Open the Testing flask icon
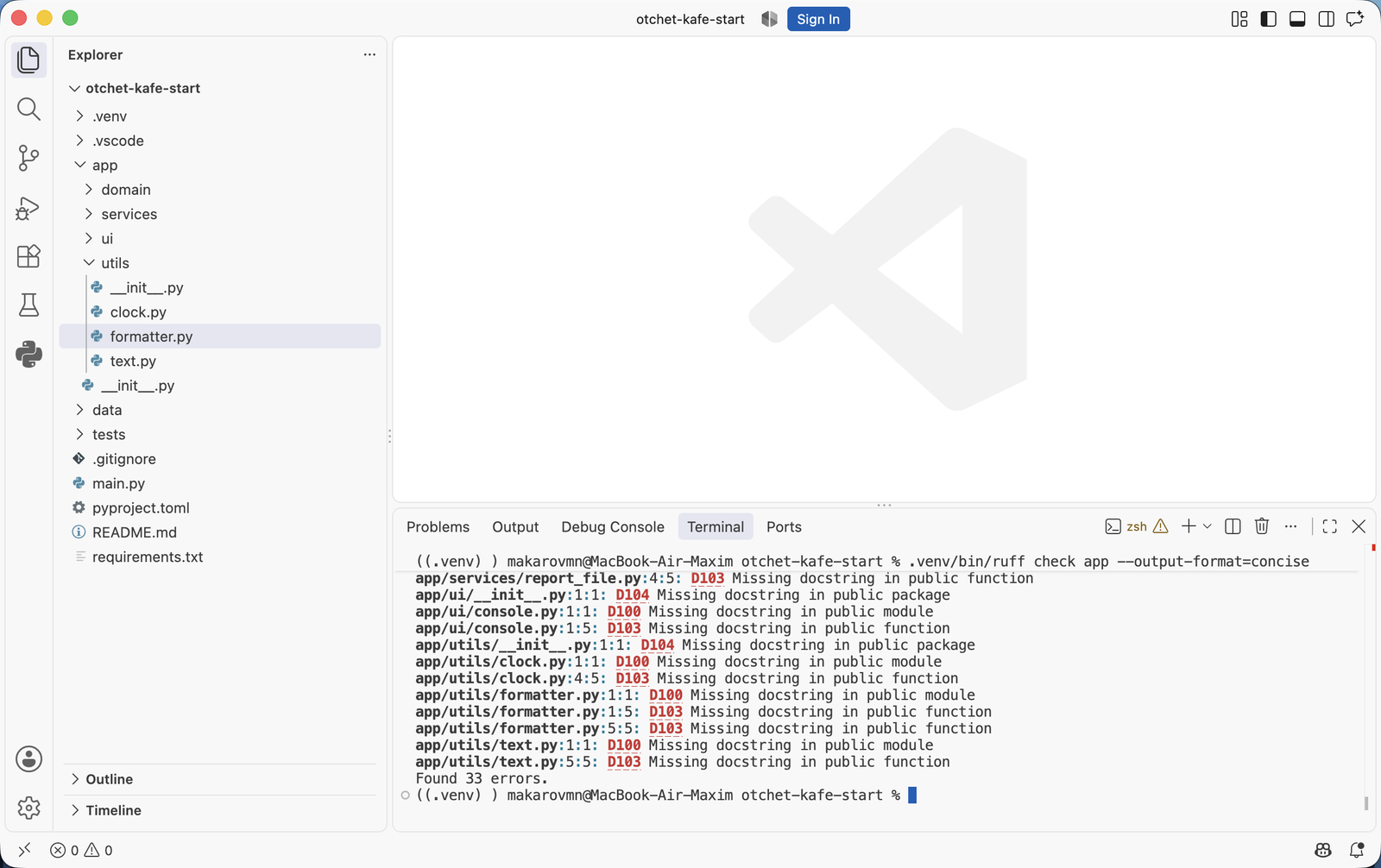 click(28, 305)
